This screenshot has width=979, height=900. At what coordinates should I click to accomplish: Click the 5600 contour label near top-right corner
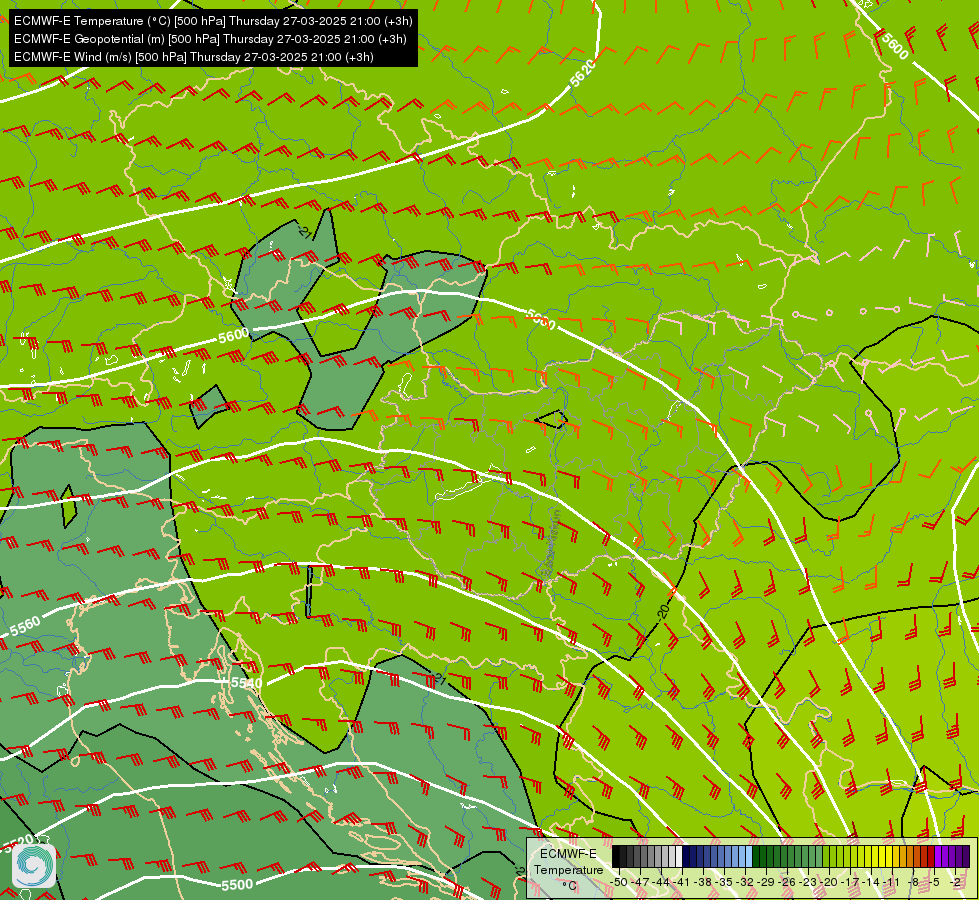(895, 46)
